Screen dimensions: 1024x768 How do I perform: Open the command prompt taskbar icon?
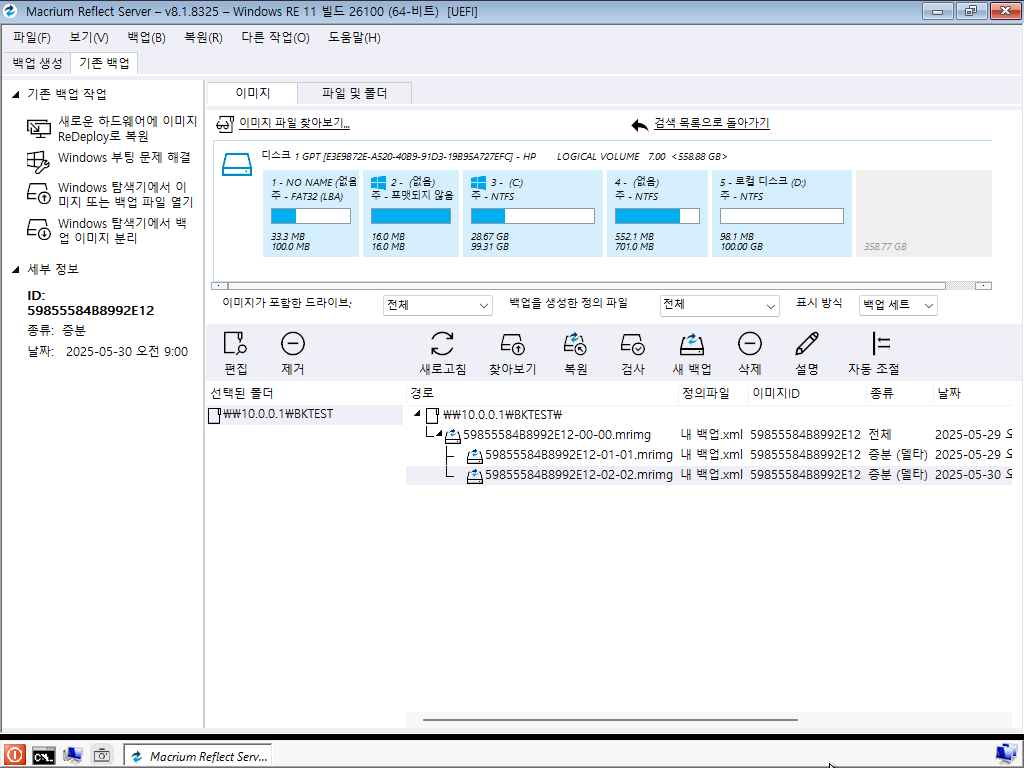point(44,756)
